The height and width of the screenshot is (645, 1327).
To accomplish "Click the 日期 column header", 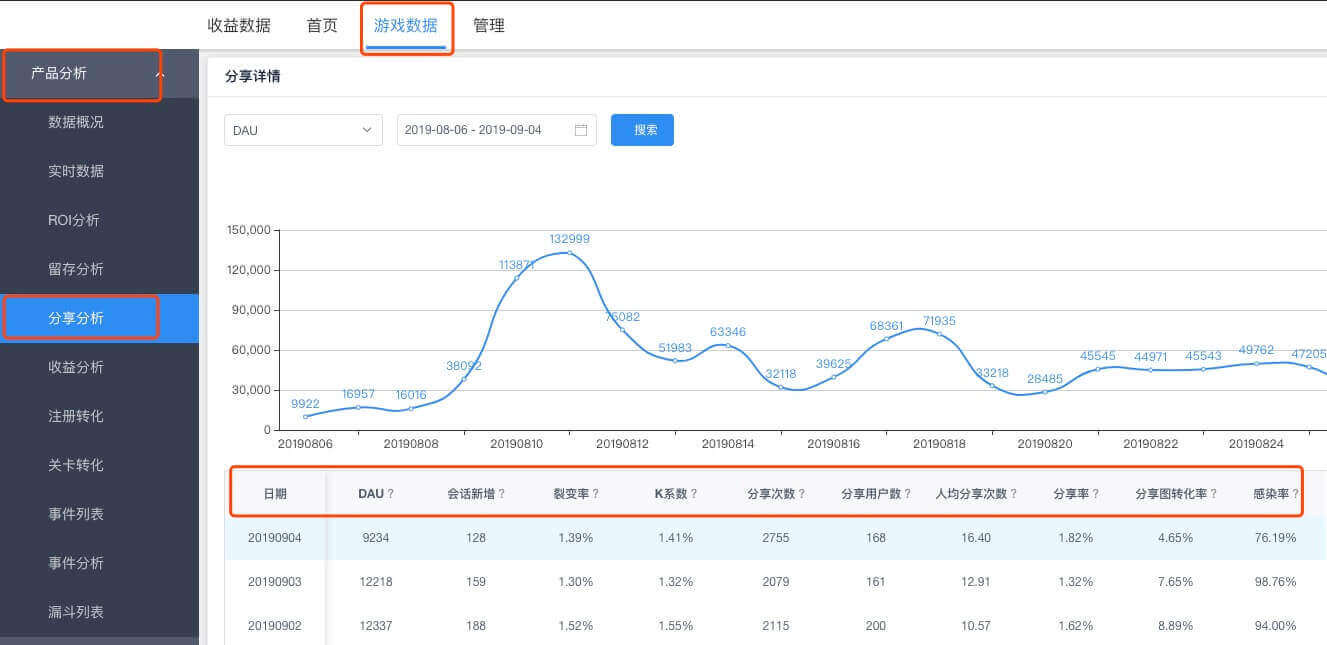I will (275, 494).
